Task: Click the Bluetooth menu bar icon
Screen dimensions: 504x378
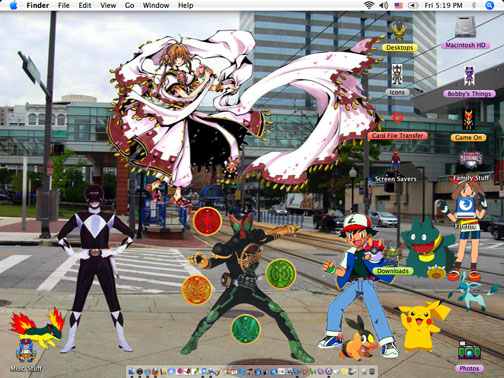Action: [474, 5]
